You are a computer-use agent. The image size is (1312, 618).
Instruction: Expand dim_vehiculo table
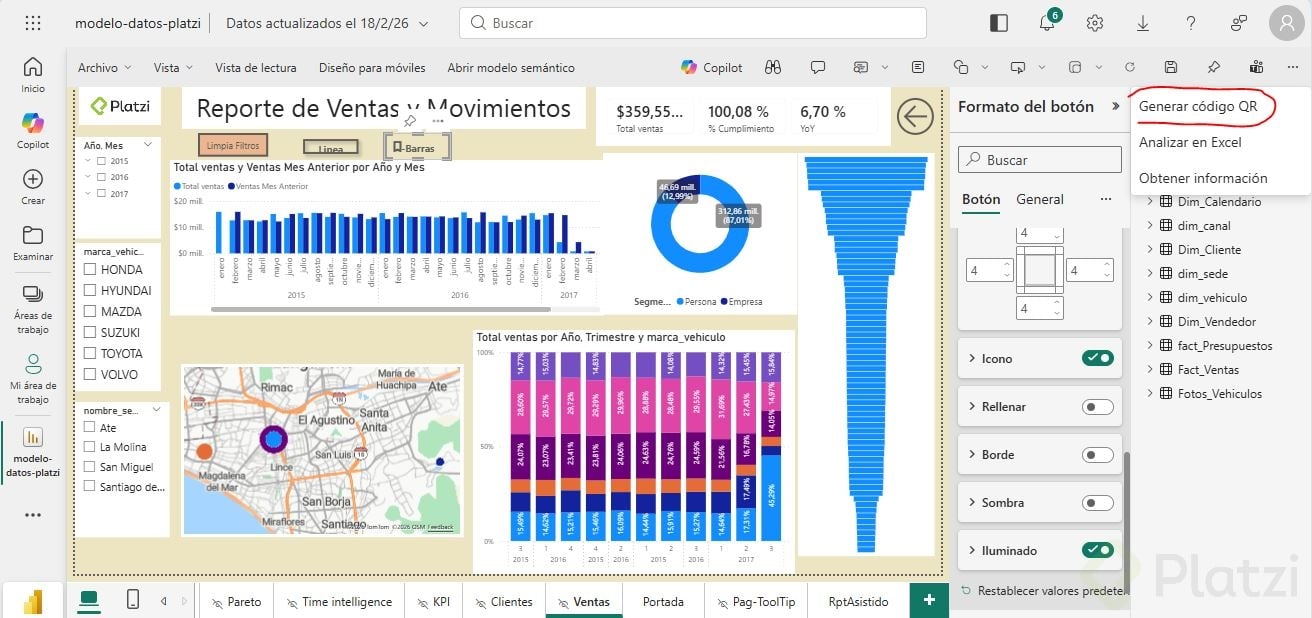tap(1150, 298)
